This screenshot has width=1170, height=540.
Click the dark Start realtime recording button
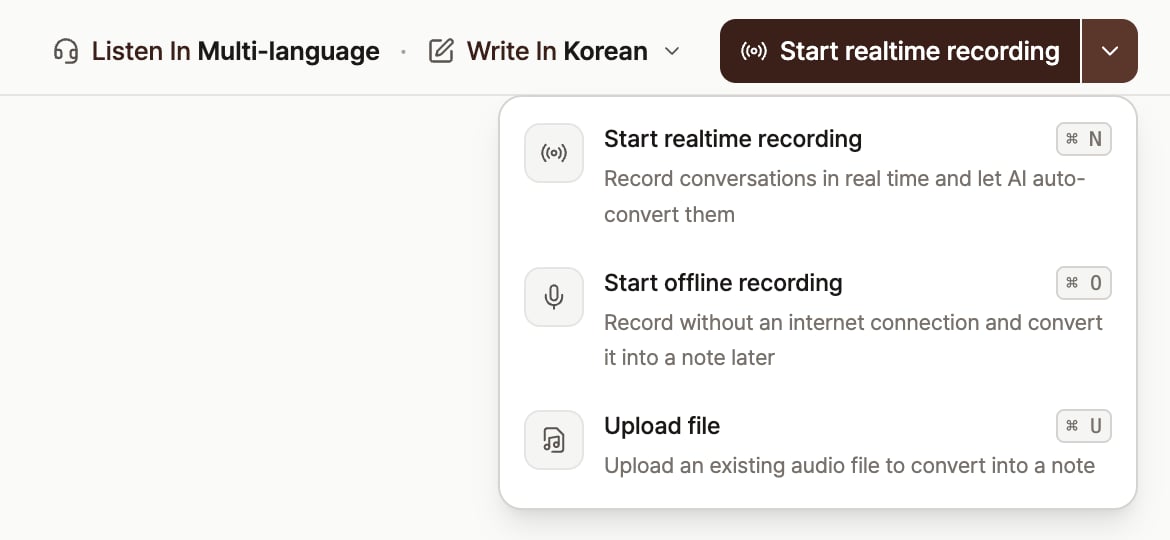click(x=900, y=51)
